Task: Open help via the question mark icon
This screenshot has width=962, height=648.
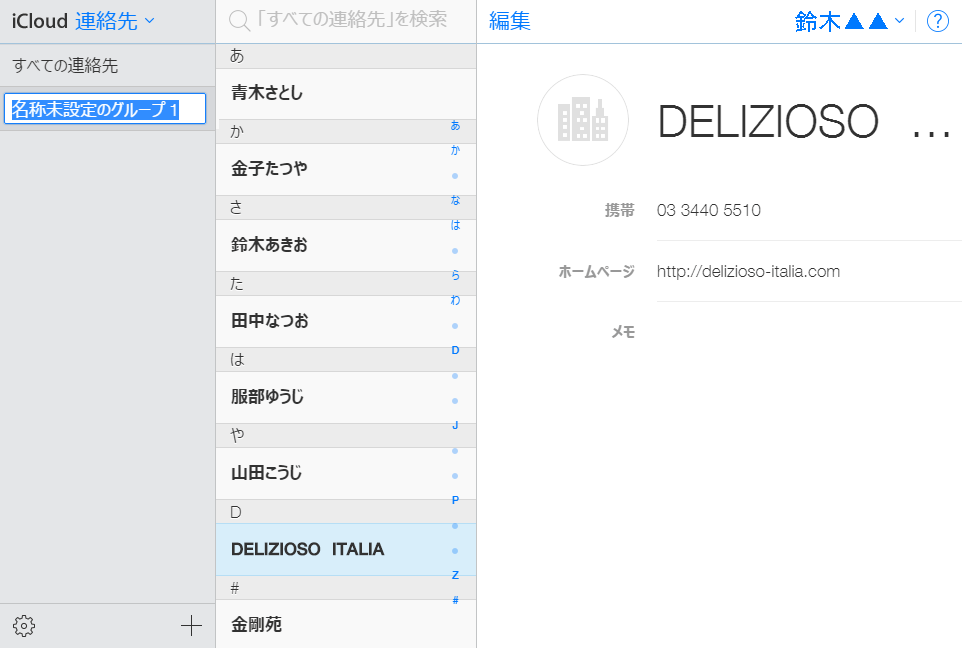Action: (x=937, y=20)
